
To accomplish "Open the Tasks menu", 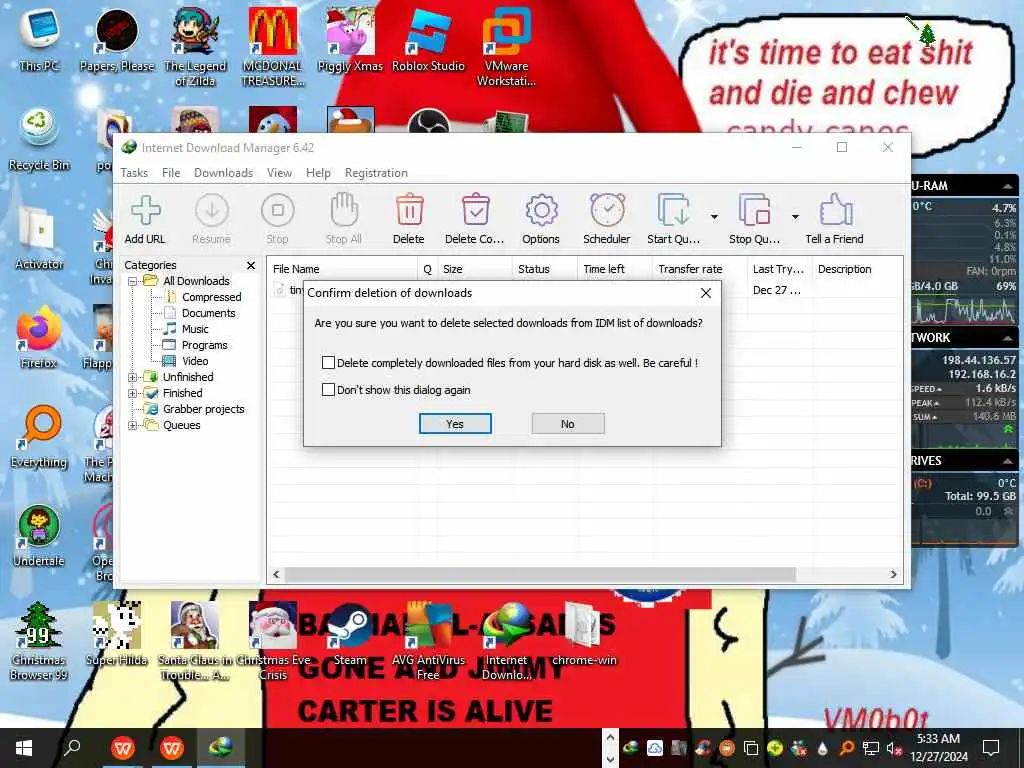I will 134,173.
